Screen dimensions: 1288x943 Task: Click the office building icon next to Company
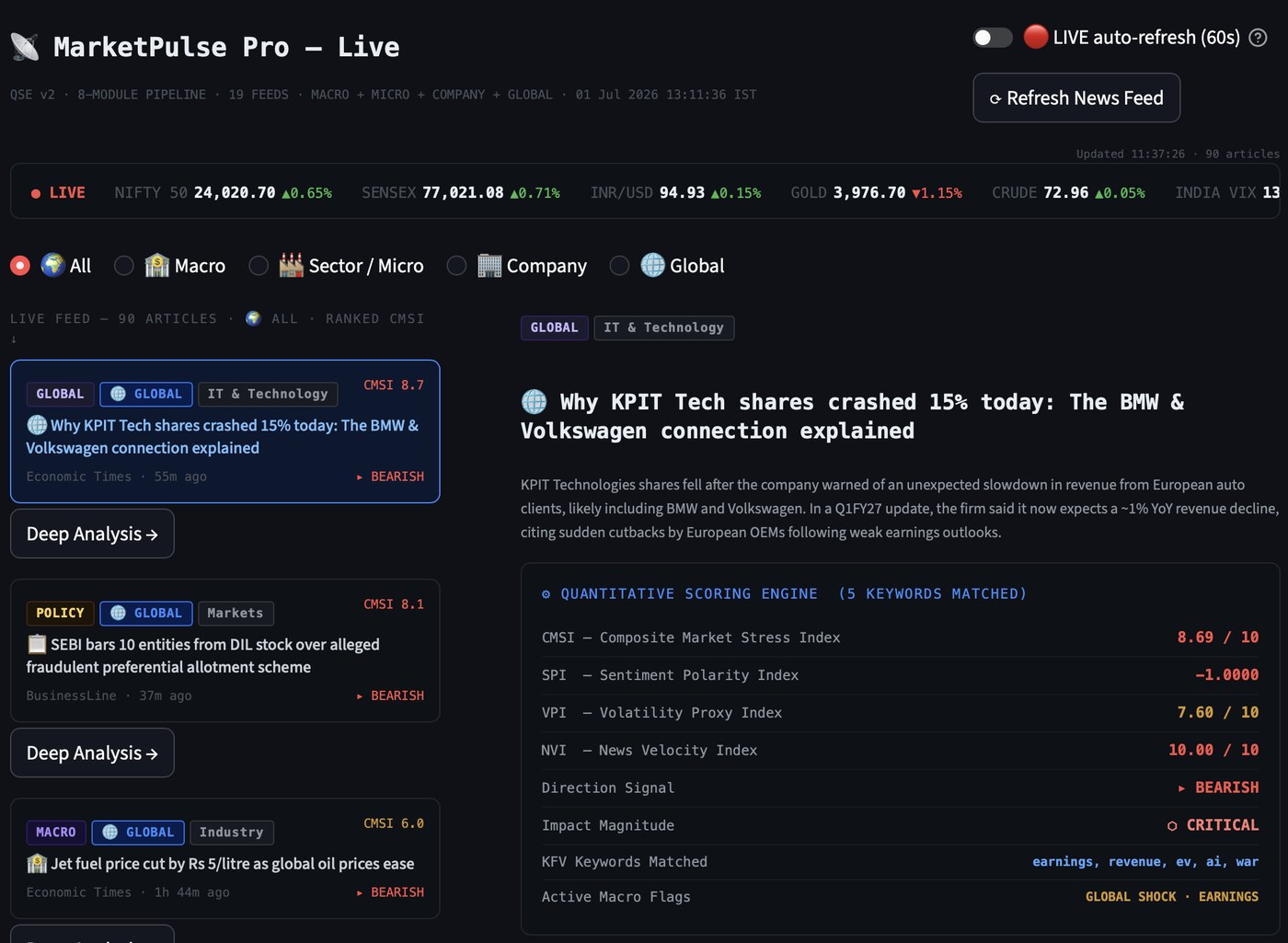tap(489, 265)
